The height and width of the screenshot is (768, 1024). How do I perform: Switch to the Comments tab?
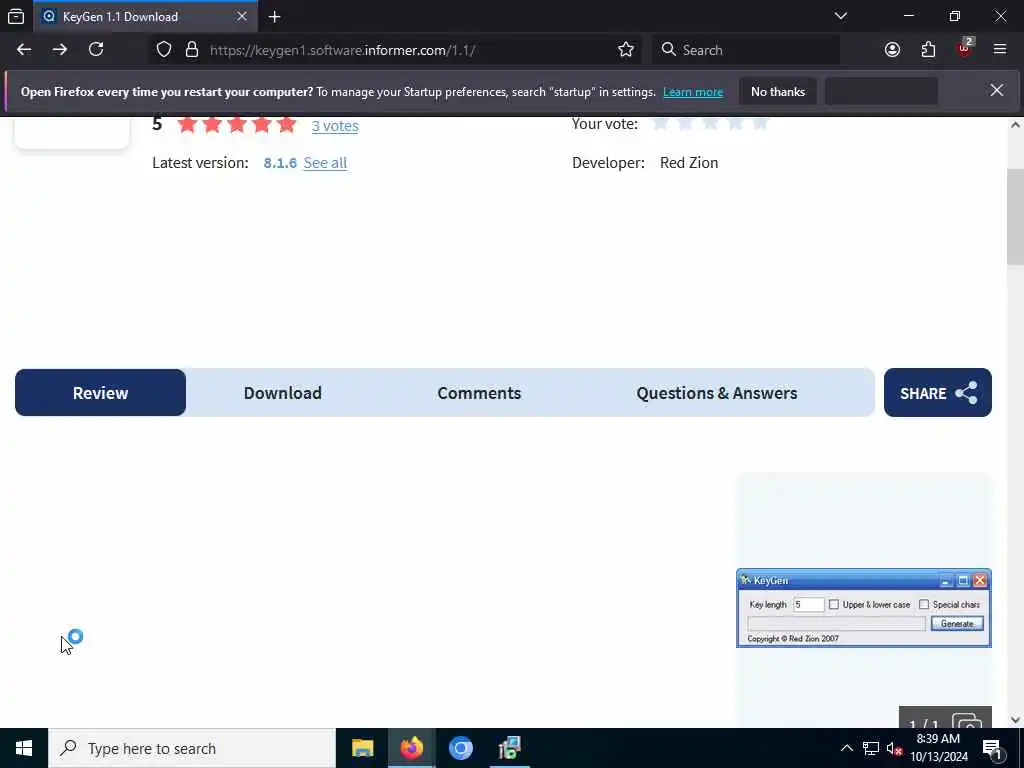tap(479, 392)
